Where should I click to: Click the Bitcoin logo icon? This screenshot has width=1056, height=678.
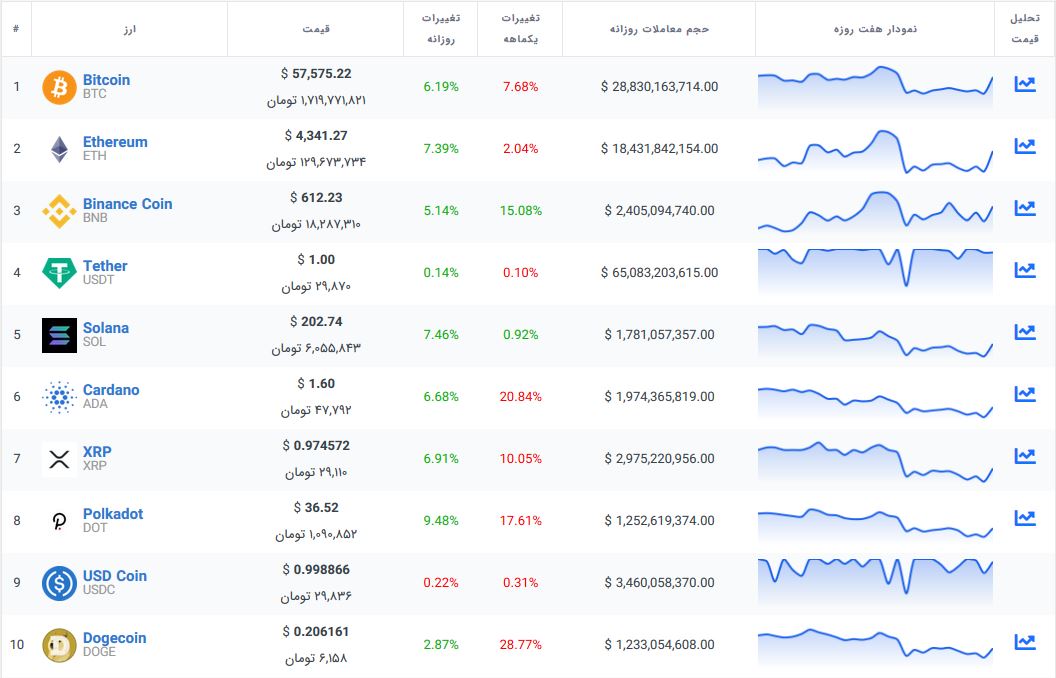click(x=59, y=87)
